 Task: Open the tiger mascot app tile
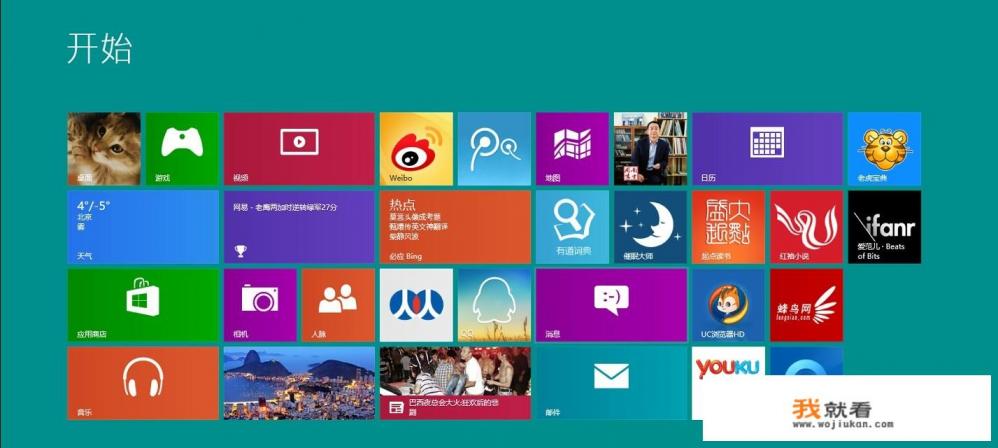tap(884, 149)
